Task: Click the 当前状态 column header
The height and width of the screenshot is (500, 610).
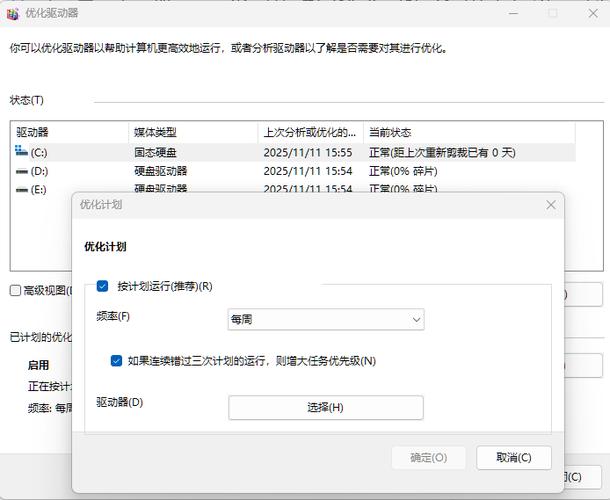Action: tap(469, 132)
